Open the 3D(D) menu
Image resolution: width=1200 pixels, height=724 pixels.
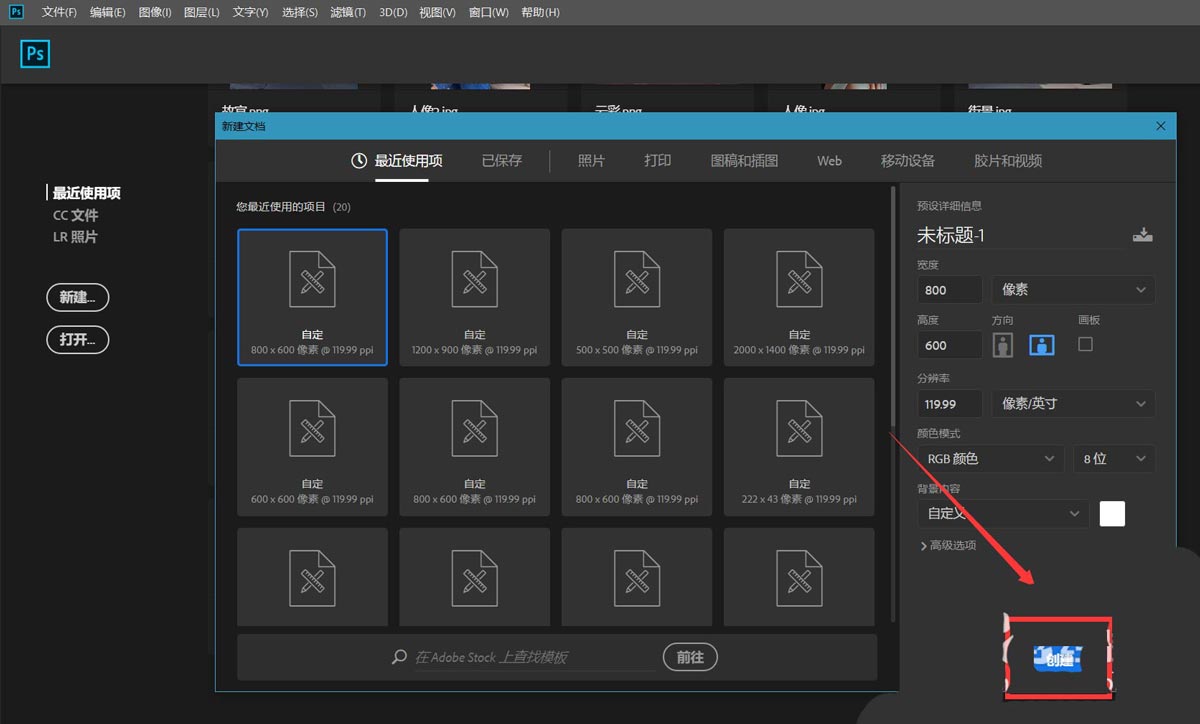pyautogui.click(x=393, y=13)
